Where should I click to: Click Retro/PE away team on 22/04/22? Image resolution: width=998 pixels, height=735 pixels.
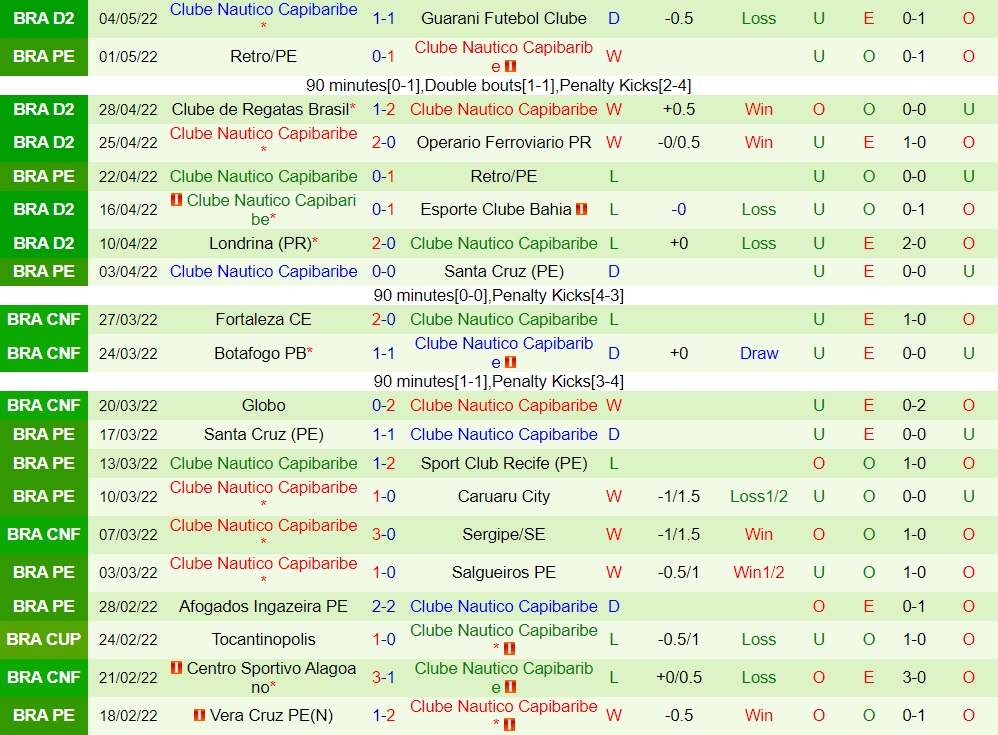[x=503, y=176]
